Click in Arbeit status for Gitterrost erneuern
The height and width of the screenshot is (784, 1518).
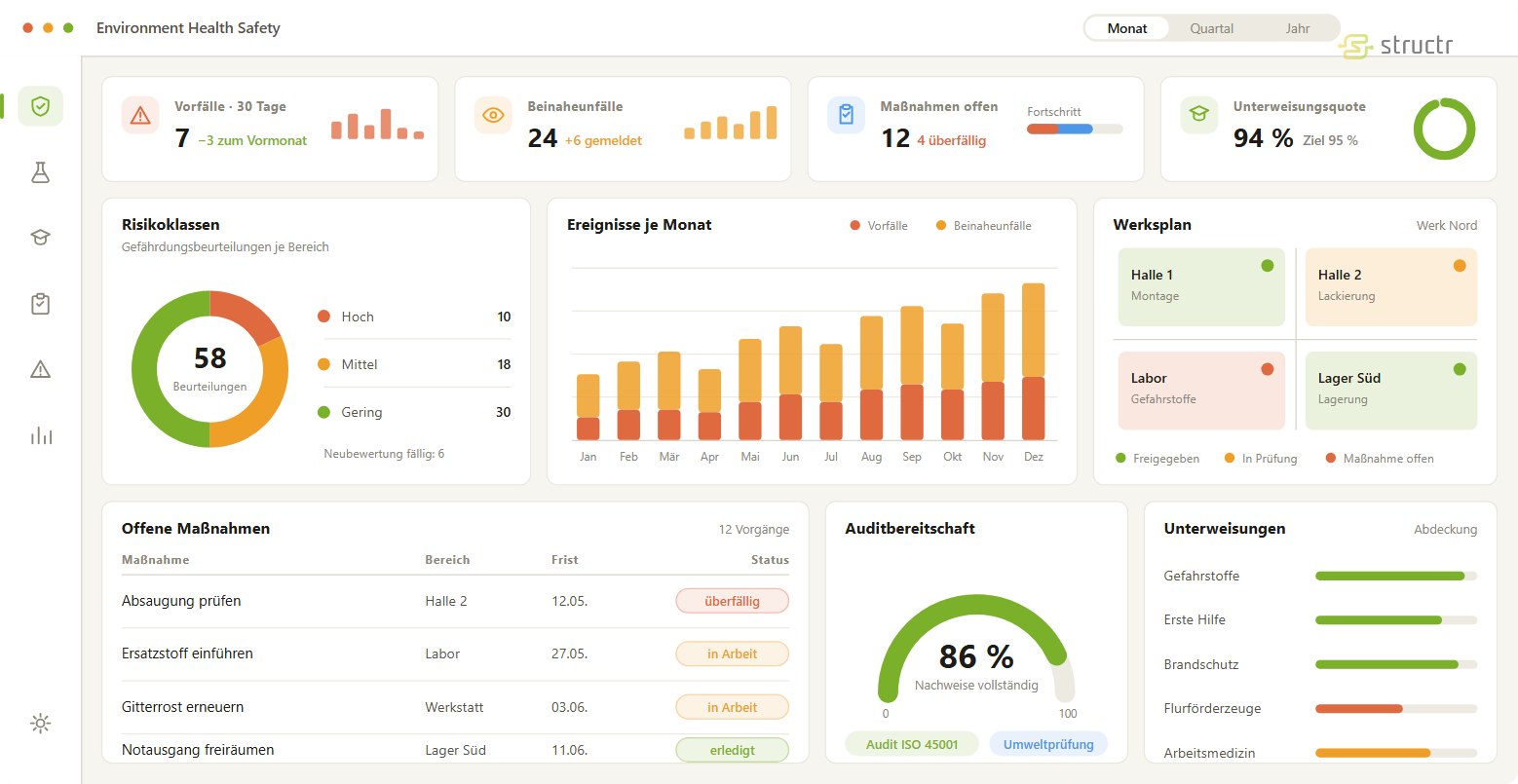tap(732, 707)
